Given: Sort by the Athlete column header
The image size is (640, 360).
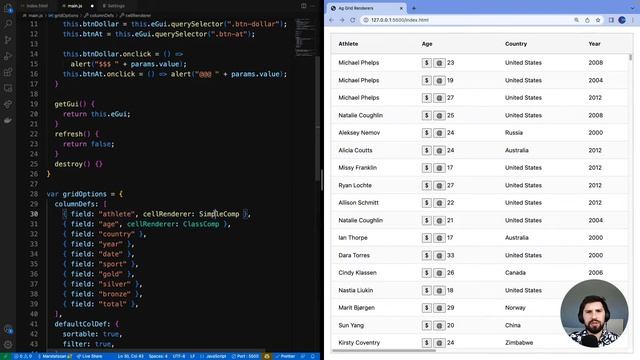Looking at the screenshot, I should click(x=348, y=44).
